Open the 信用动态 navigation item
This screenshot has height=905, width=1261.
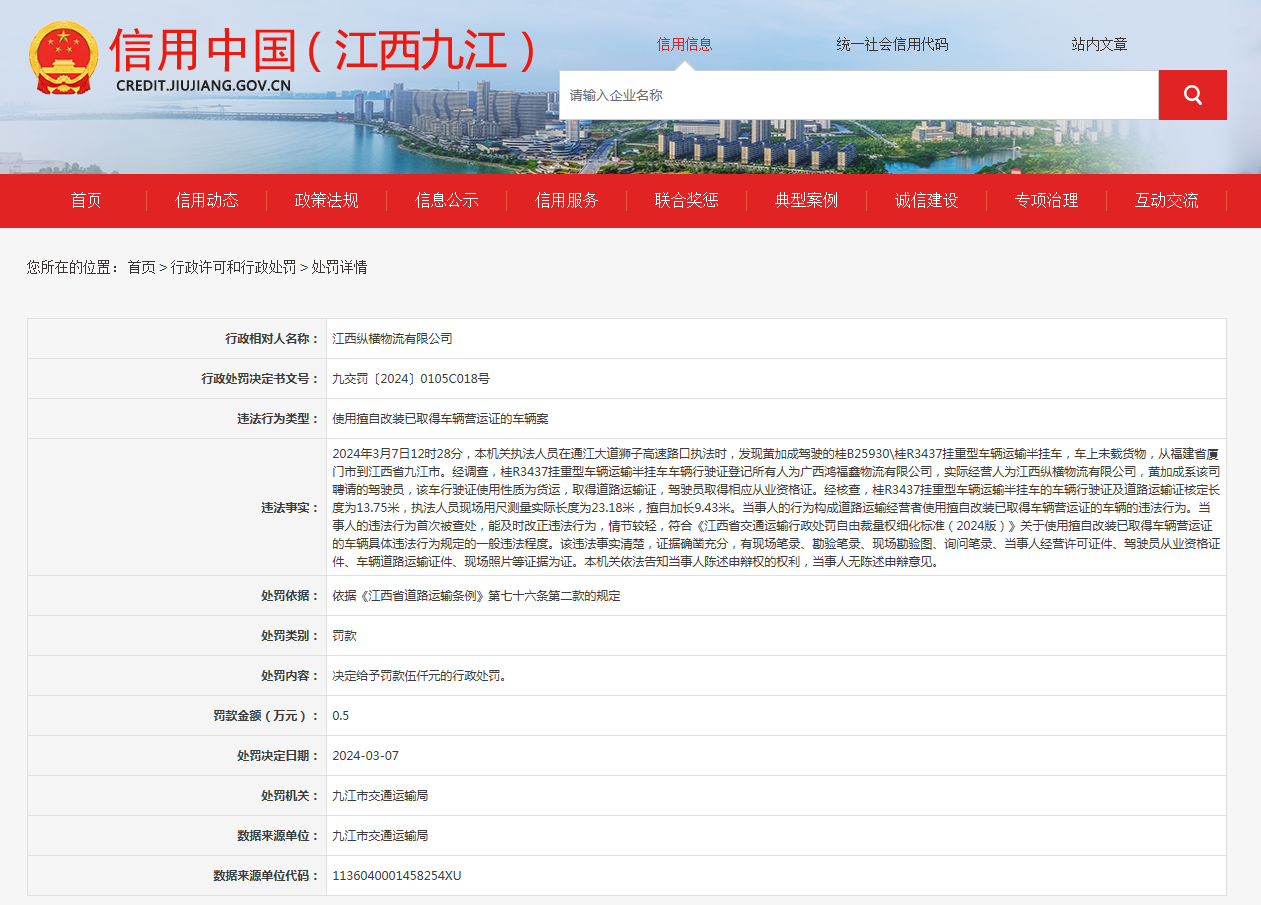(x=206, y=200)
